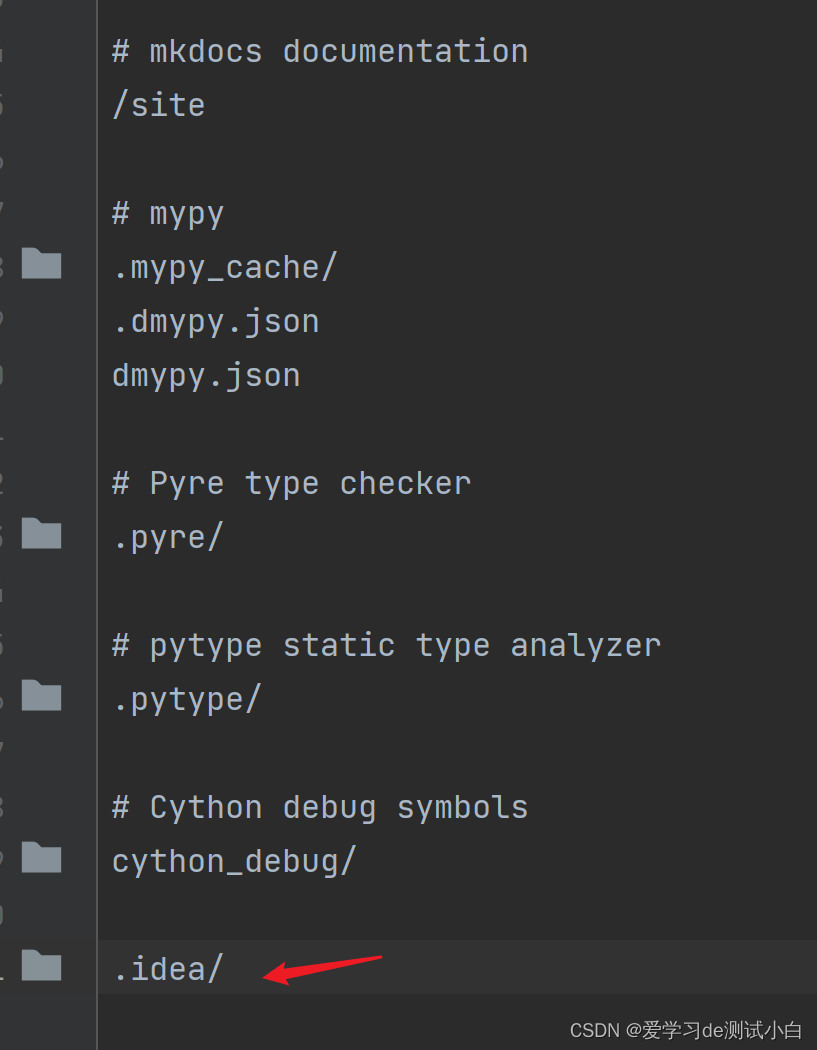The width and height of the screenshot is (817, 1050).
Task: Click the /site ignore entry
Action: [x=159, y=105]
